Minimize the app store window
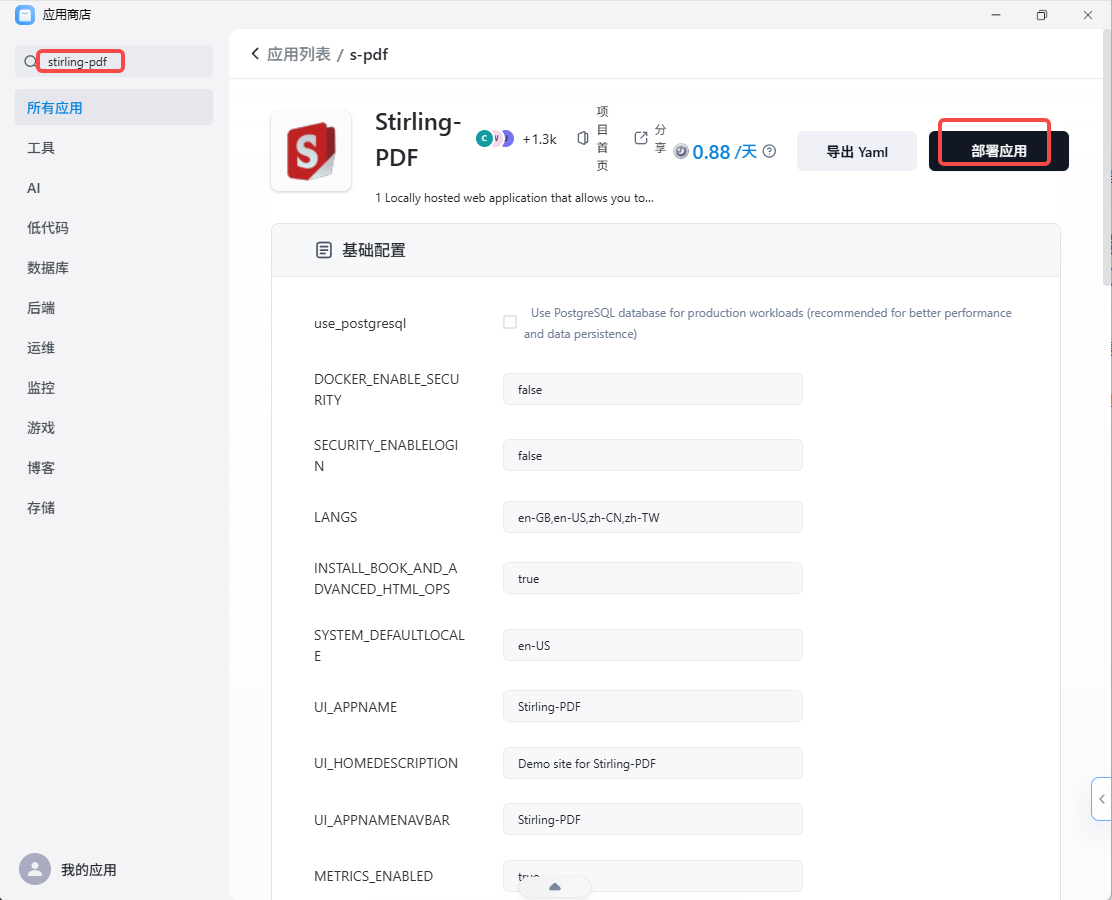The height and width of the screenshot is (900, 1112). (x=996, y=15)
